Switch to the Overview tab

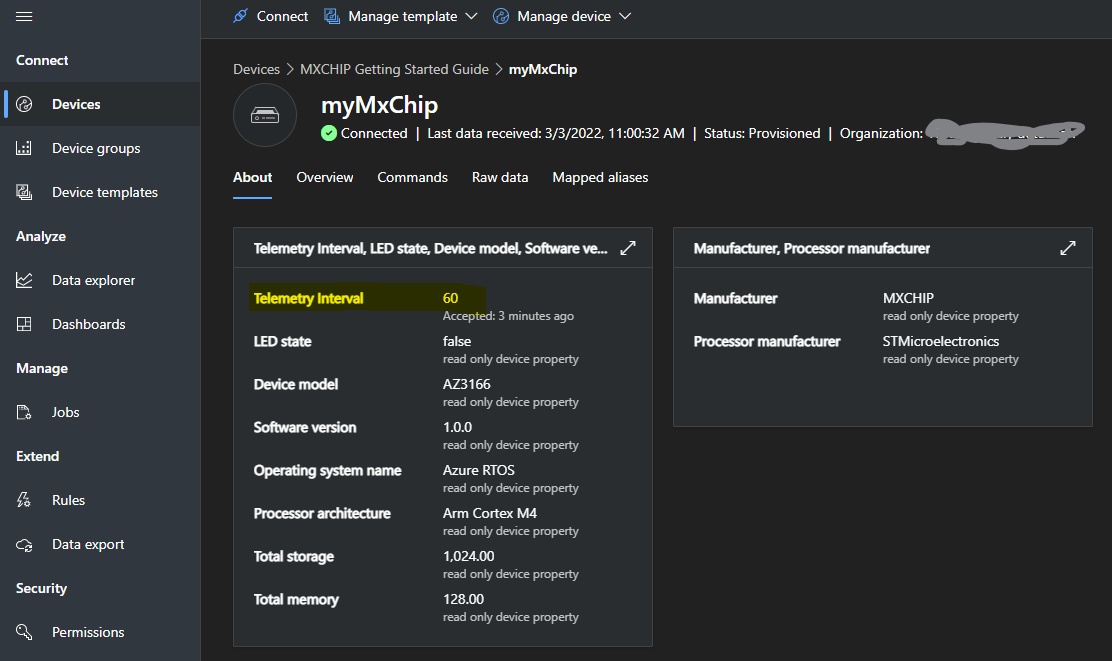coord(325,177)
